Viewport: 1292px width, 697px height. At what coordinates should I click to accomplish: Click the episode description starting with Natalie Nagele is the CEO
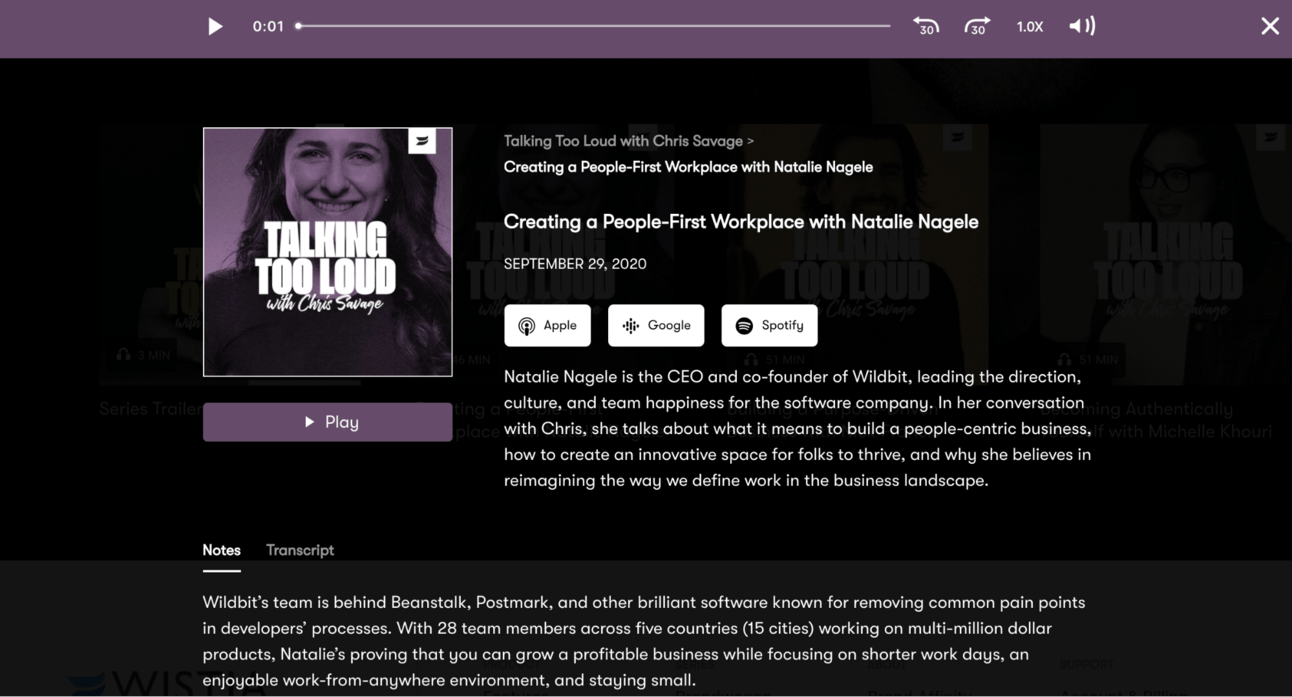[797, 428]
